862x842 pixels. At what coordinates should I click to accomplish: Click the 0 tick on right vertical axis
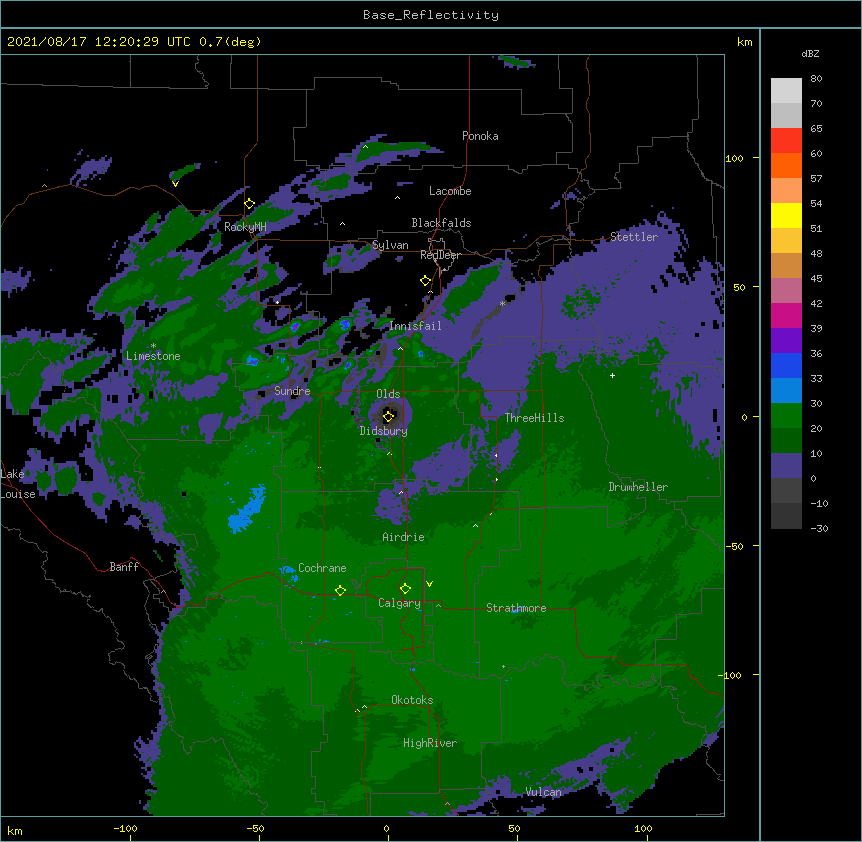(744, 417)
